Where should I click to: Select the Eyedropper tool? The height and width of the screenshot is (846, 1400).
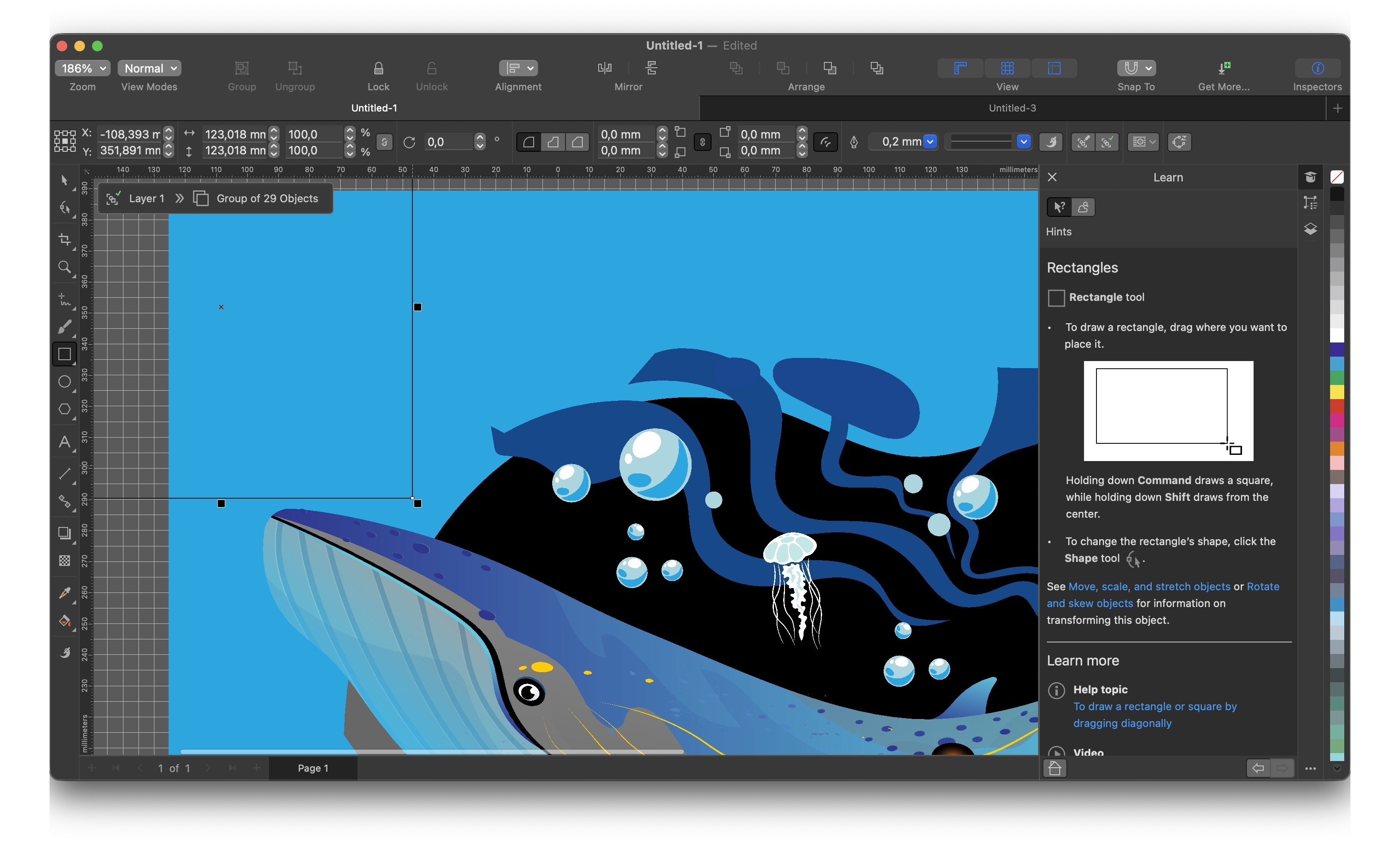click(x=64, y=592)
